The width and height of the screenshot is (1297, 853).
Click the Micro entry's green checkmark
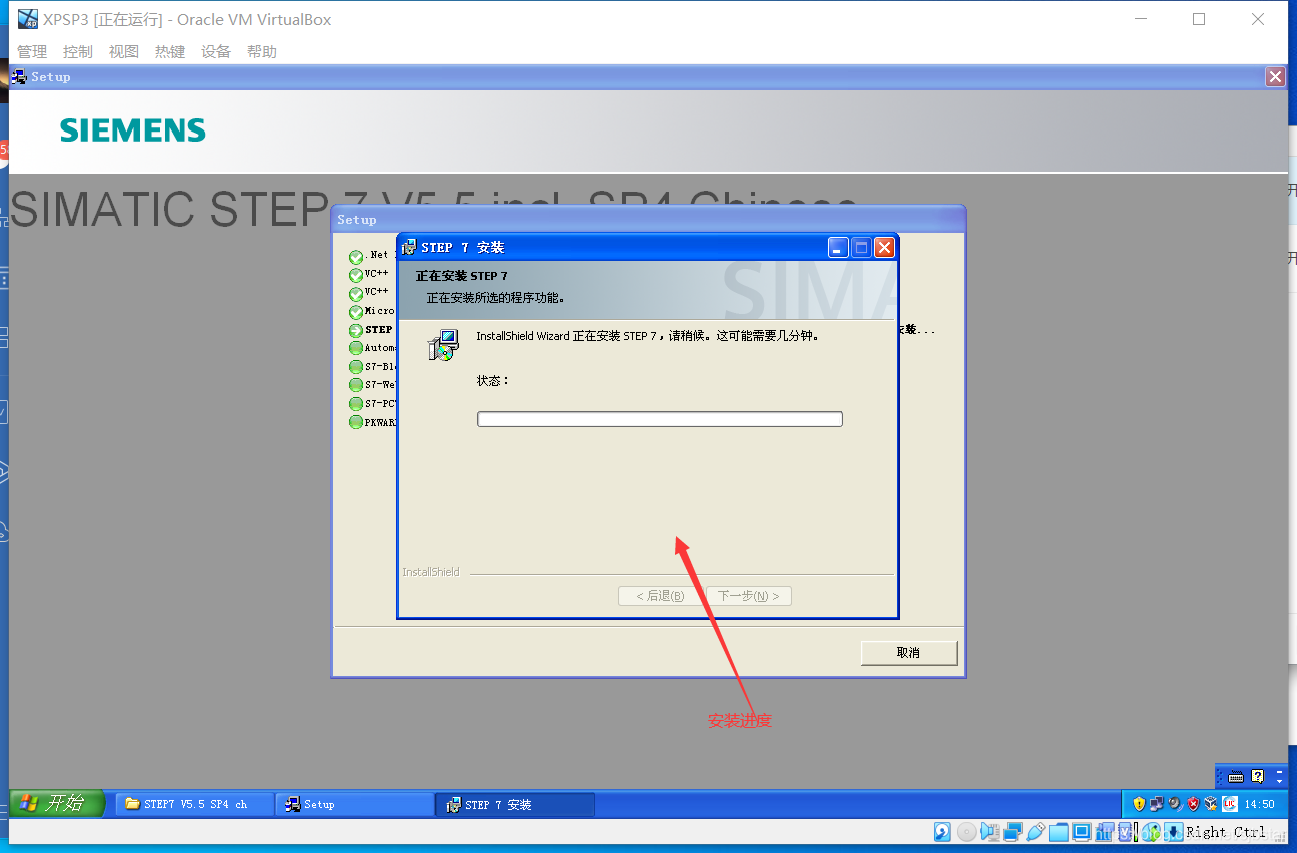click(356, 312)
